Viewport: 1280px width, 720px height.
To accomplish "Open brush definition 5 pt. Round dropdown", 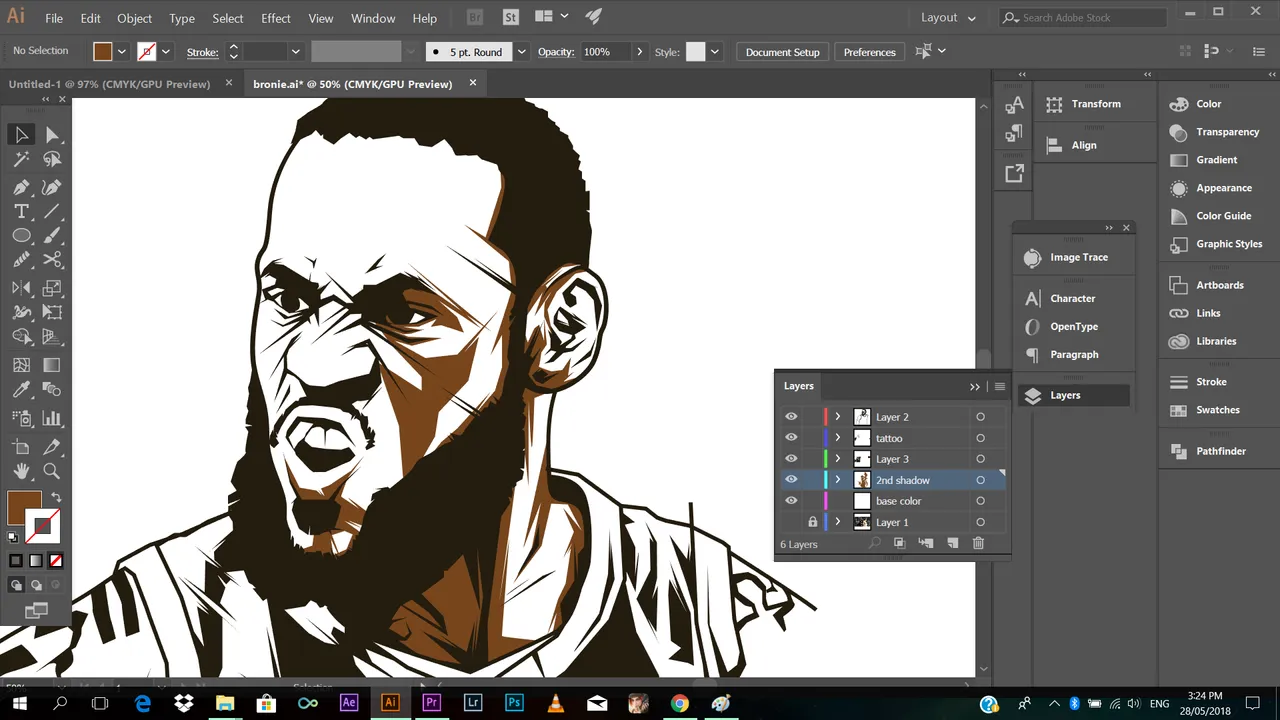I will pyautogui.click(x=522, y=52).
